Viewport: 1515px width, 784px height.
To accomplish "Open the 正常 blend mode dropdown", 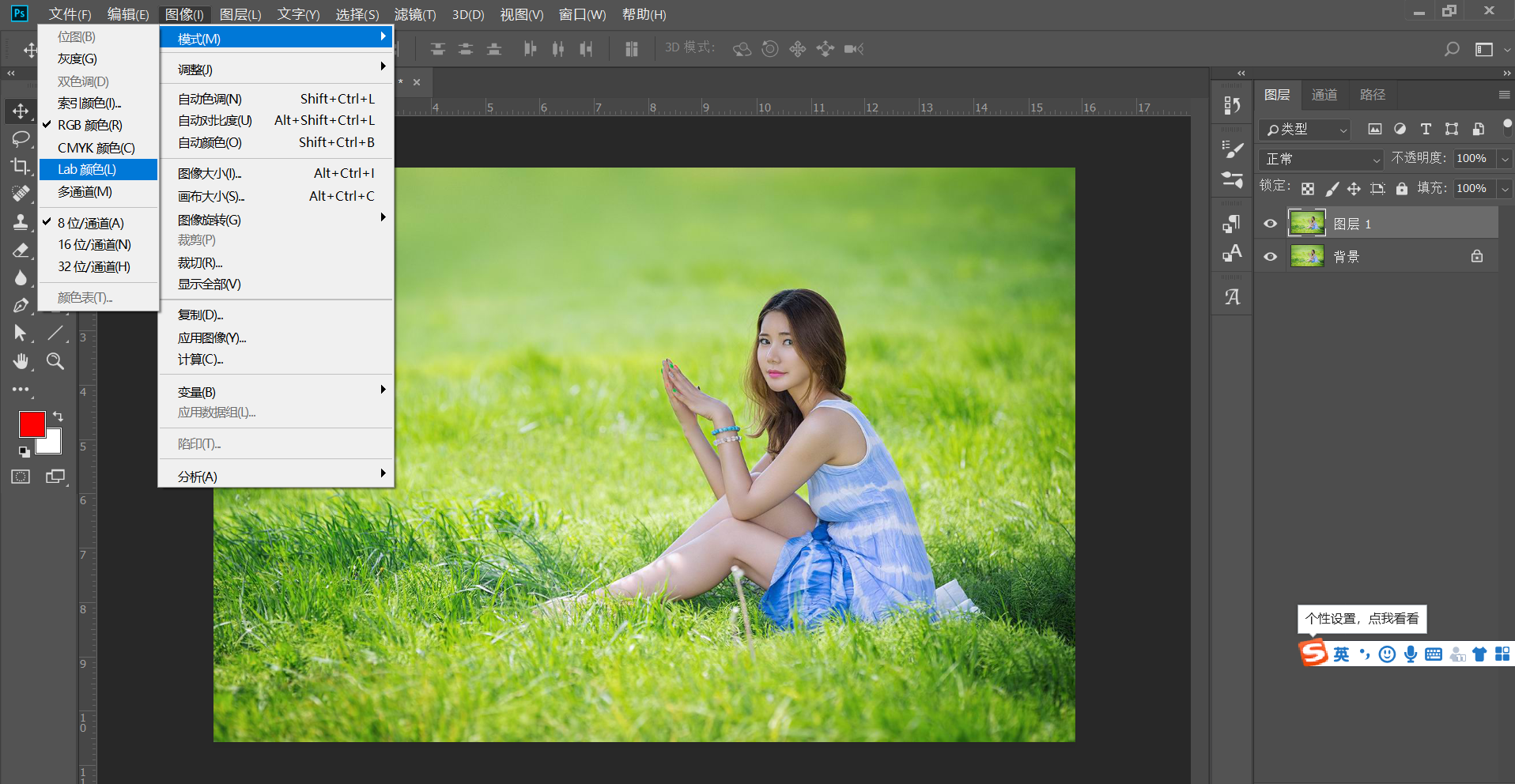I will pyautogui.click(x=1321, y=159).
